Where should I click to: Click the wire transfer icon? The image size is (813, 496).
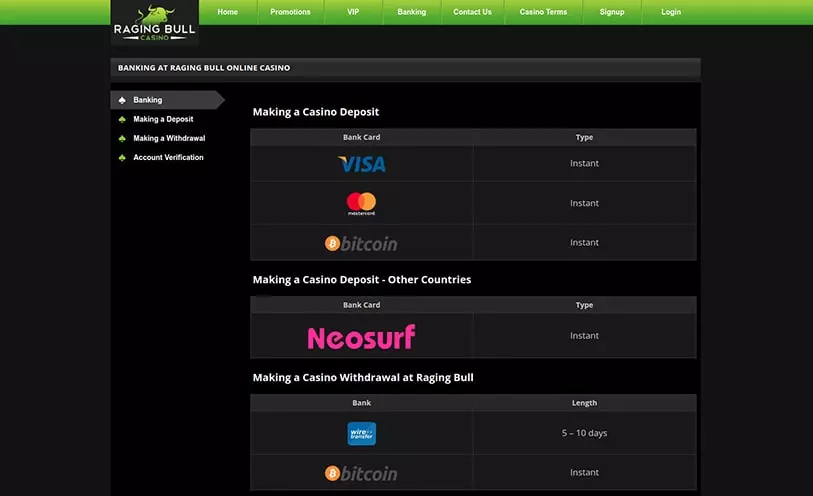(361, 433)
